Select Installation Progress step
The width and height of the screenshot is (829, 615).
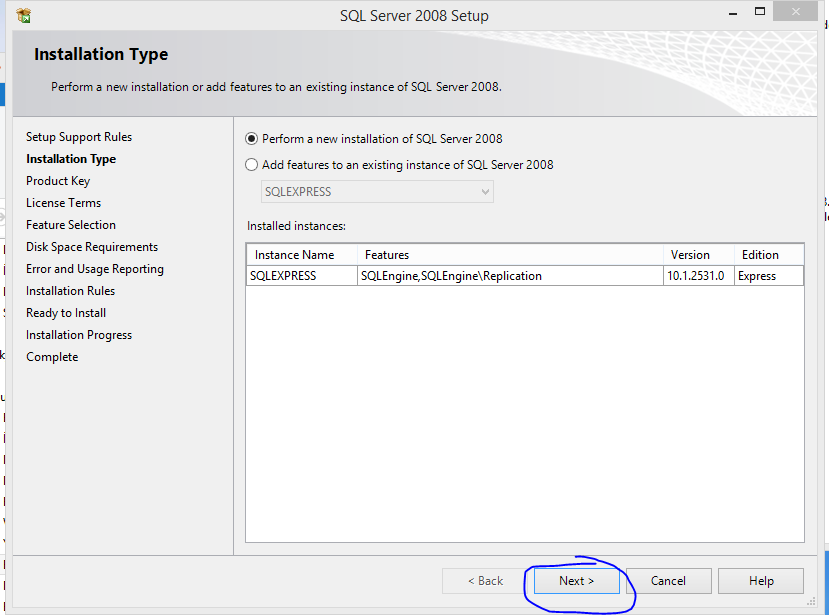point(79,335)
